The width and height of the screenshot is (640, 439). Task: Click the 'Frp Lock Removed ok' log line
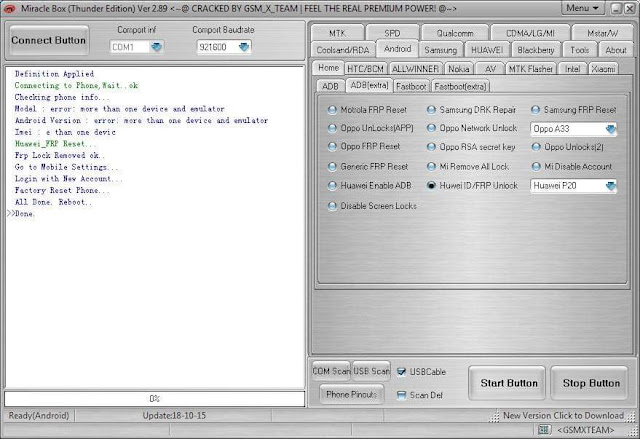coord(60,155)
